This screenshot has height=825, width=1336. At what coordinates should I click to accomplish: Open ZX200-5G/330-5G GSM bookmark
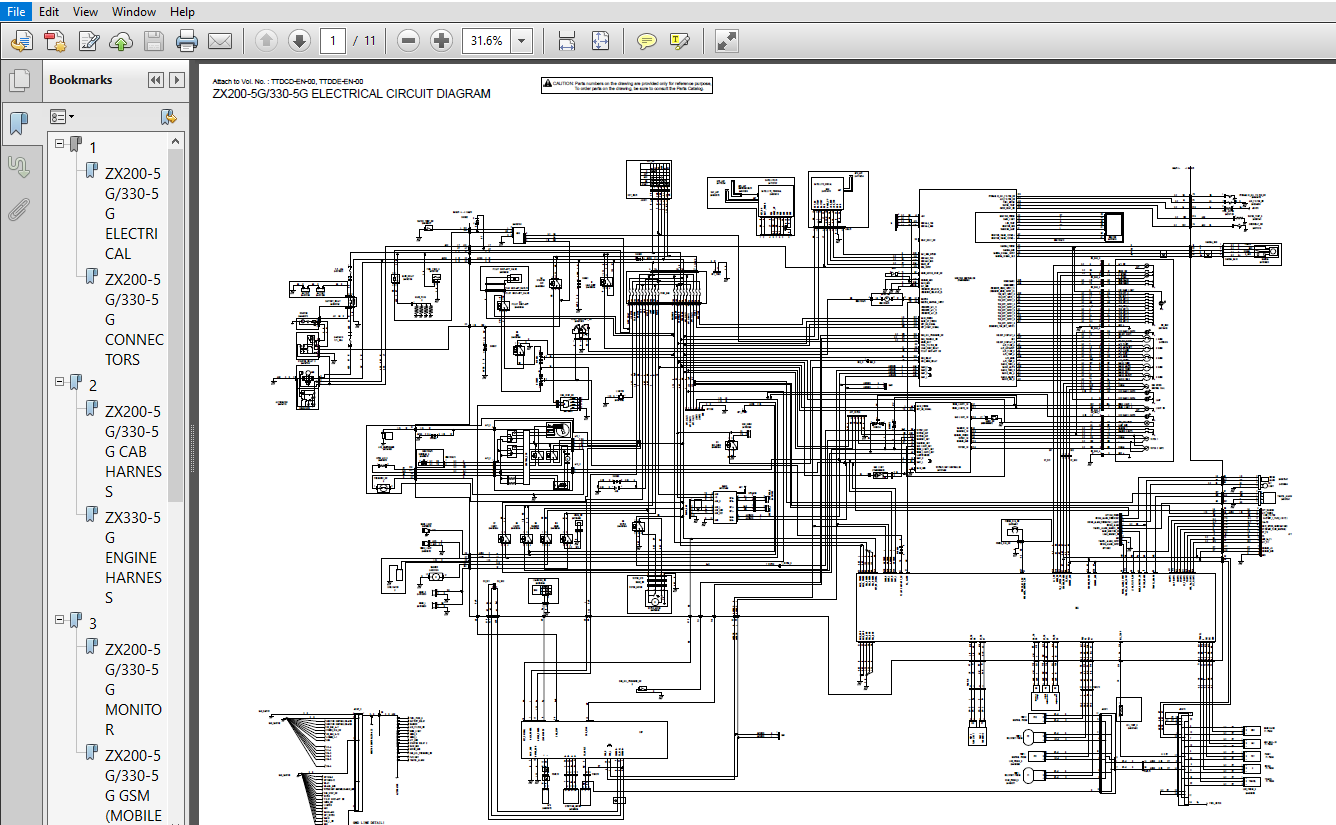[x=133, y=785]
